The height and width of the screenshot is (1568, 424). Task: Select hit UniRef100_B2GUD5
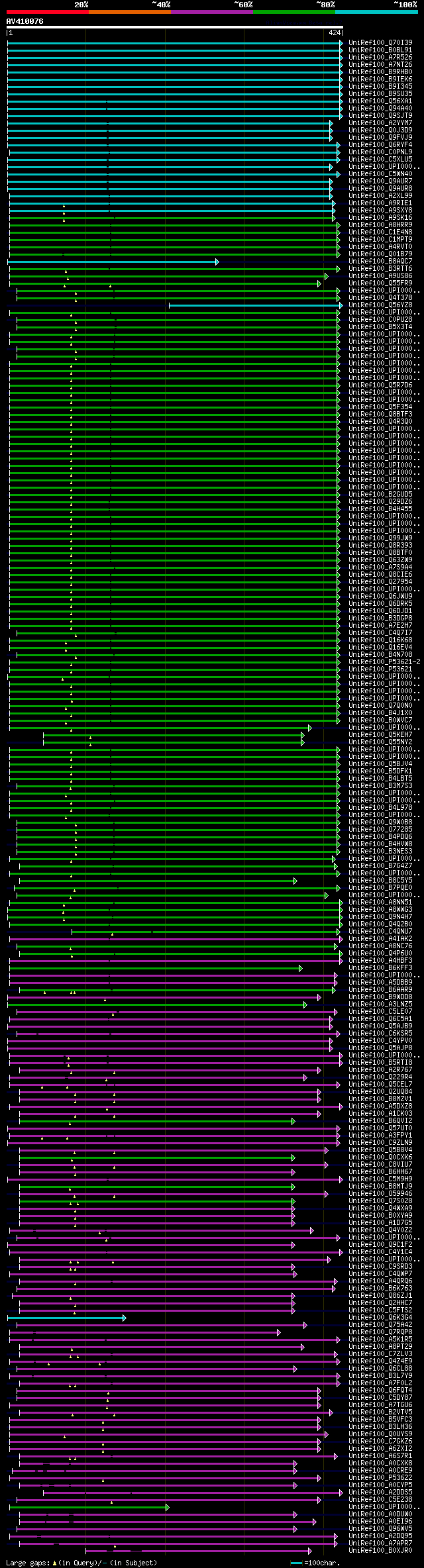pyautogui.click(x=380, y=494)
